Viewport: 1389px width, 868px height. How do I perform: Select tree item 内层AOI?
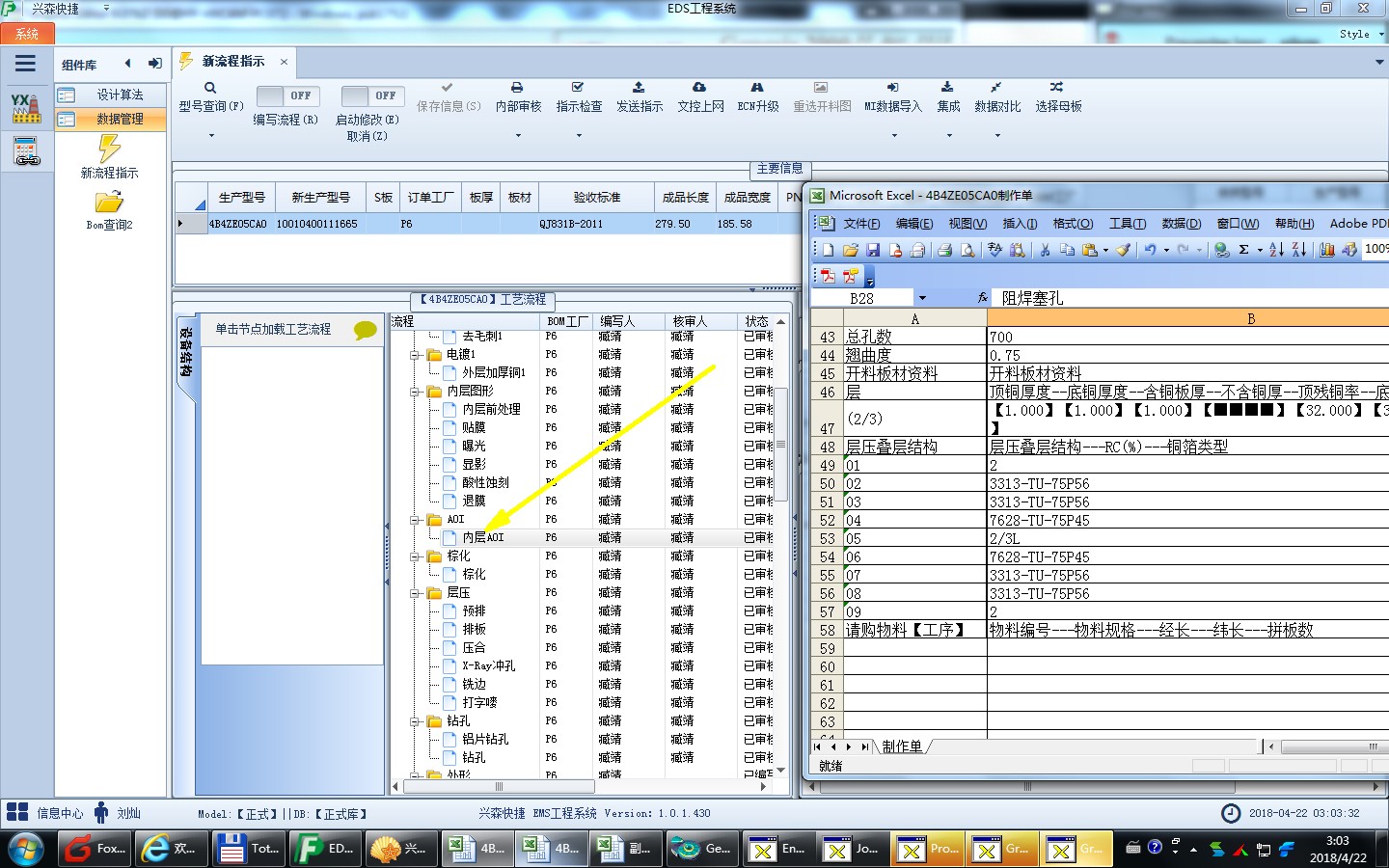pos(482,537)
